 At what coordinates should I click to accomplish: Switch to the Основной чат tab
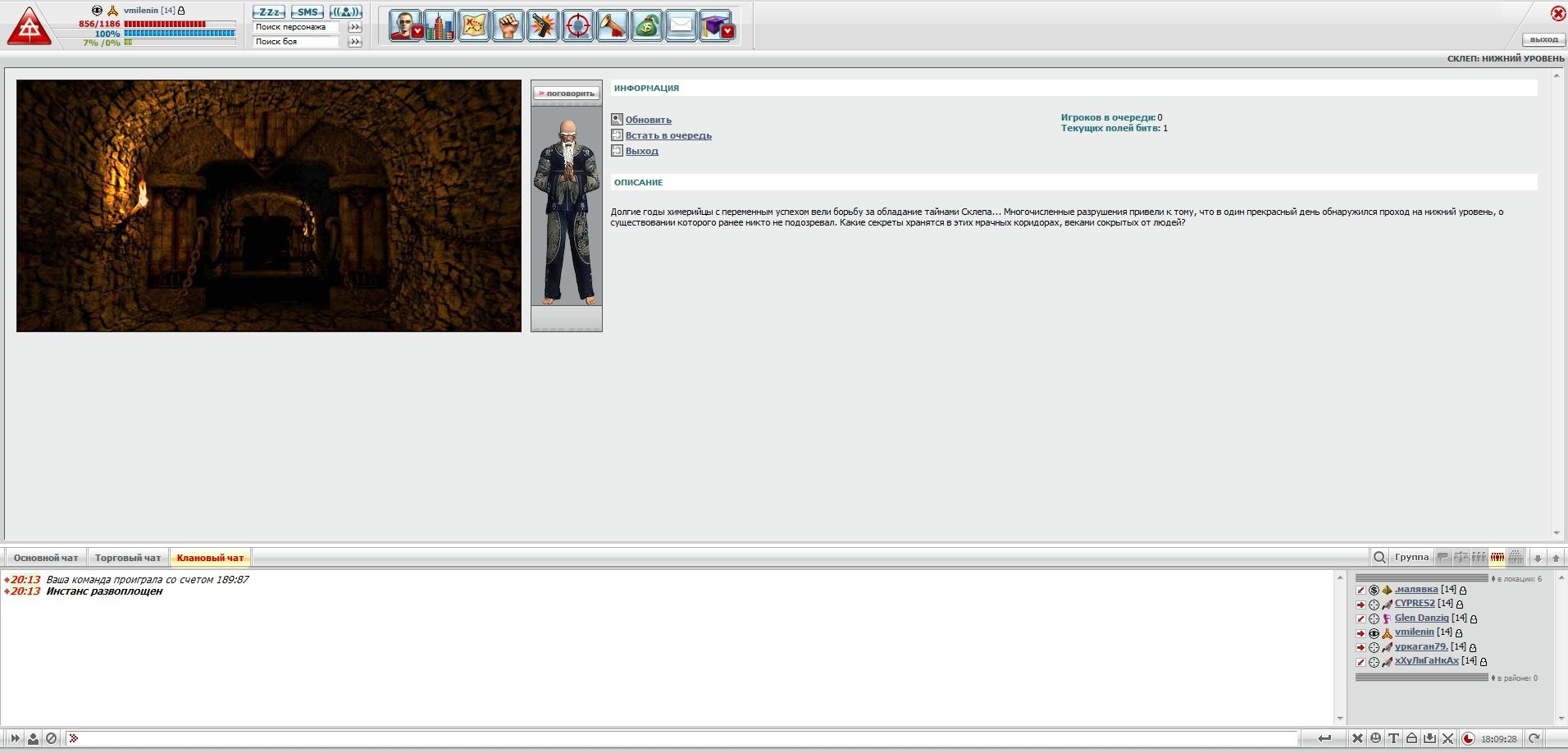coord(46,558)
